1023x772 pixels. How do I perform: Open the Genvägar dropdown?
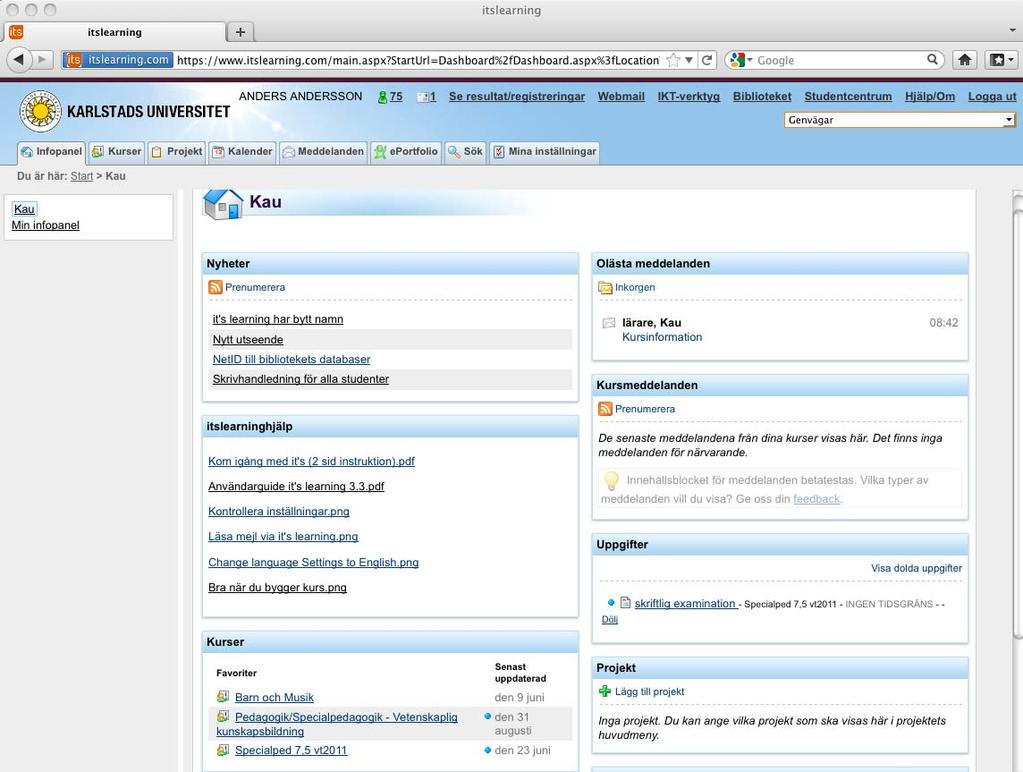point(900,119)
